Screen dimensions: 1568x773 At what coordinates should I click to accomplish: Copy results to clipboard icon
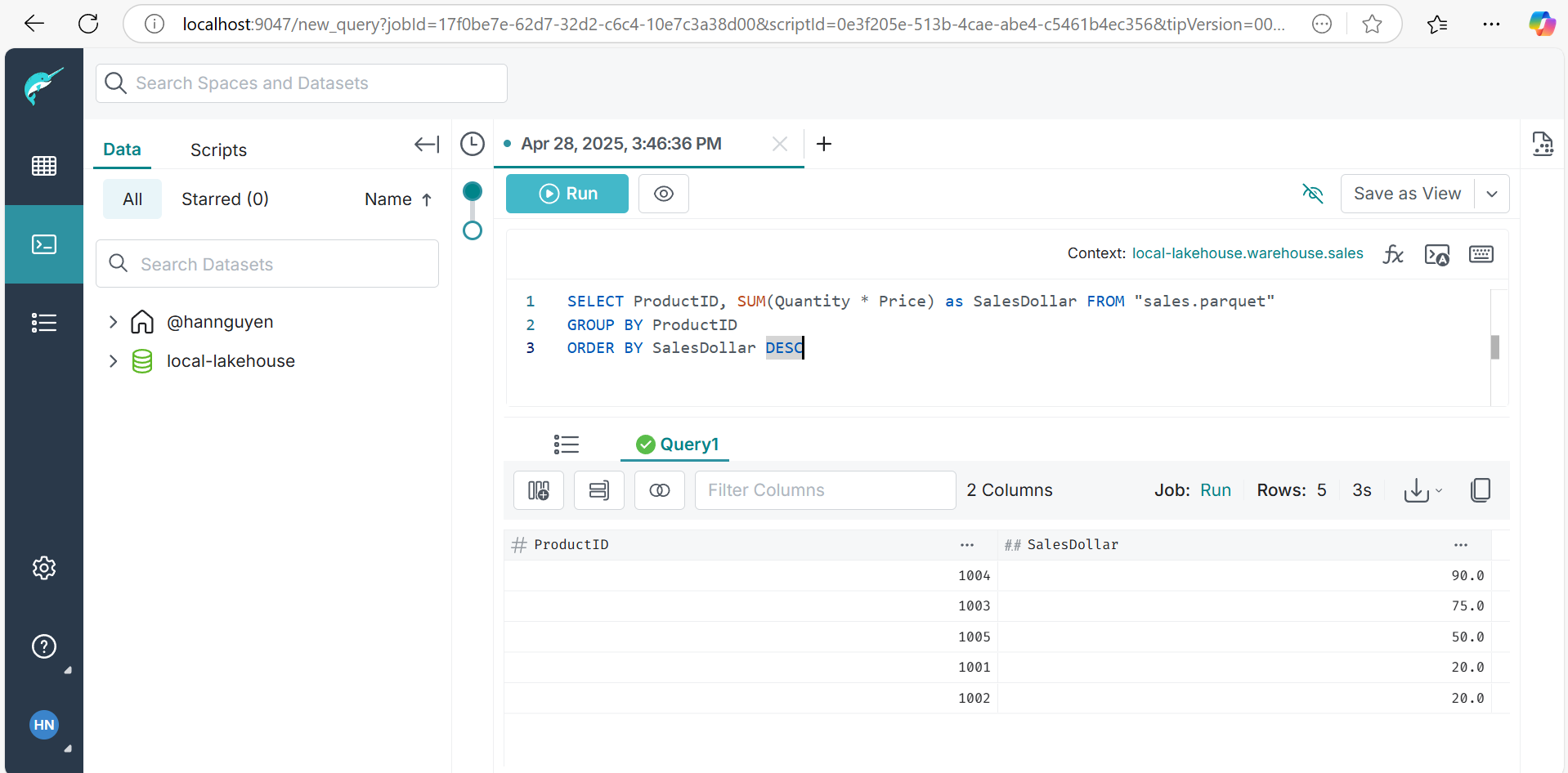[1481, 490]
